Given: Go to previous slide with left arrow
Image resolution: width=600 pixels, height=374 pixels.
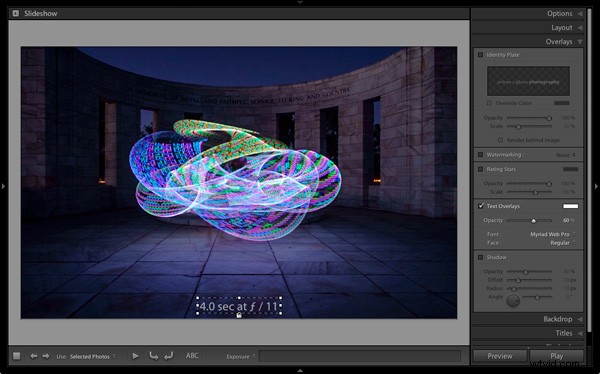Looking at the screenshot, I should [34, 356].
